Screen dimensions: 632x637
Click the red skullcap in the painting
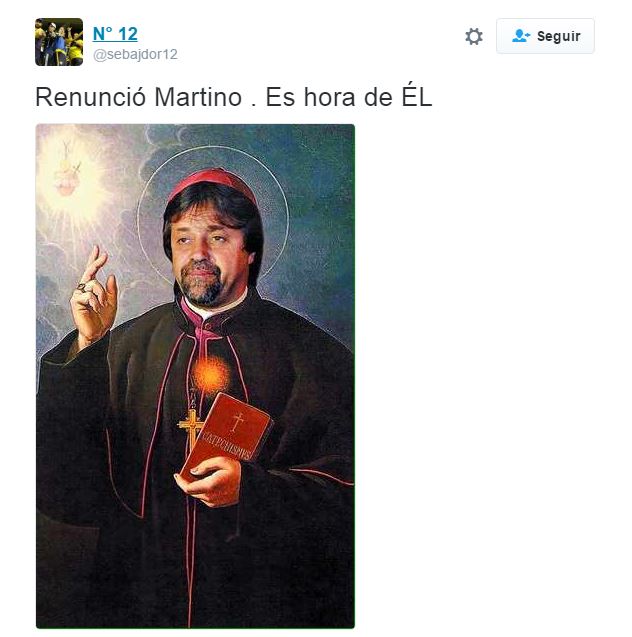click(212, 184)
